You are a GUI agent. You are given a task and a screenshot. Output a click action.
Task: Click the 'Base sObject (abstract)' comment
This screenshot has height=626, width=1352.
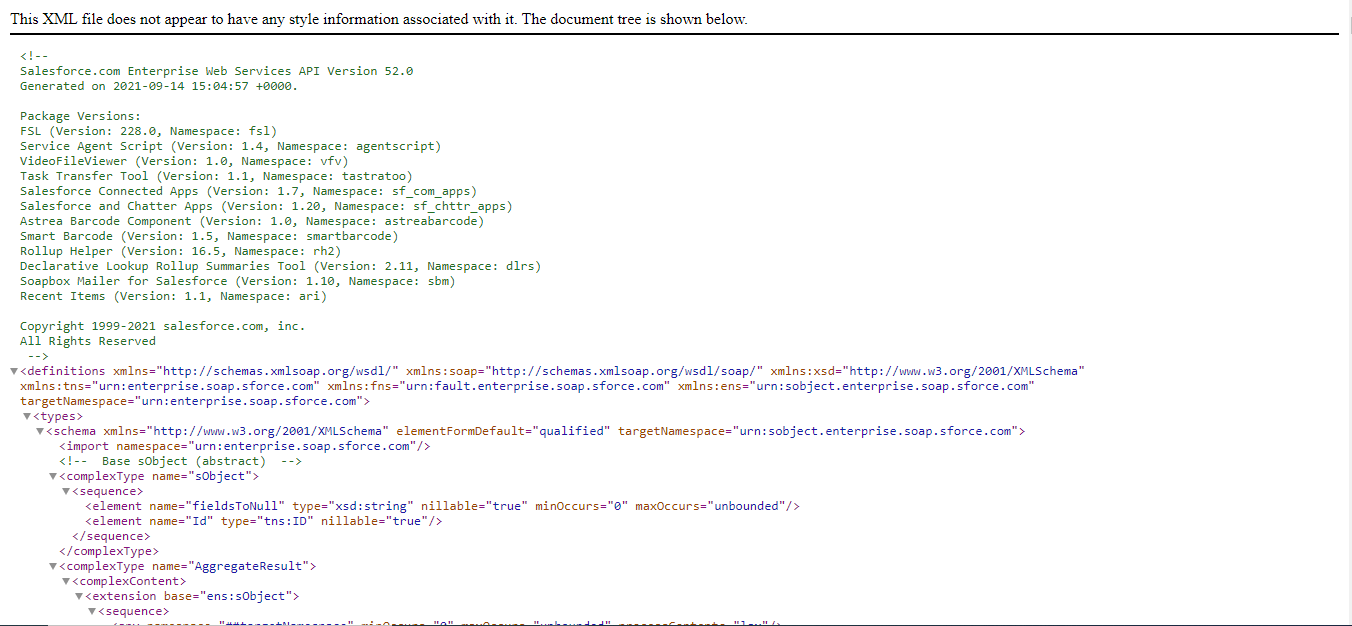click(x=180, y=461)
